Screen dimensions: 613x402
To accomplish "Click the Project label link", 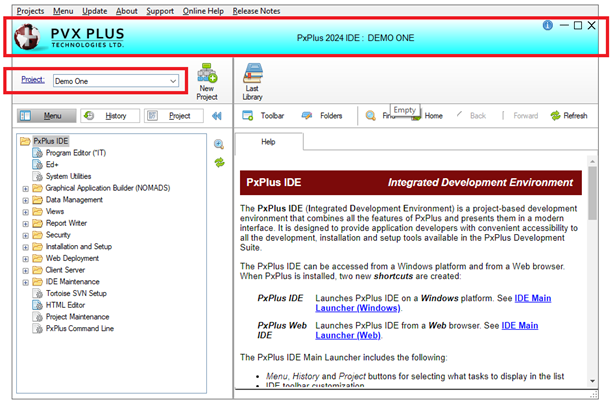I will point(33,79).
